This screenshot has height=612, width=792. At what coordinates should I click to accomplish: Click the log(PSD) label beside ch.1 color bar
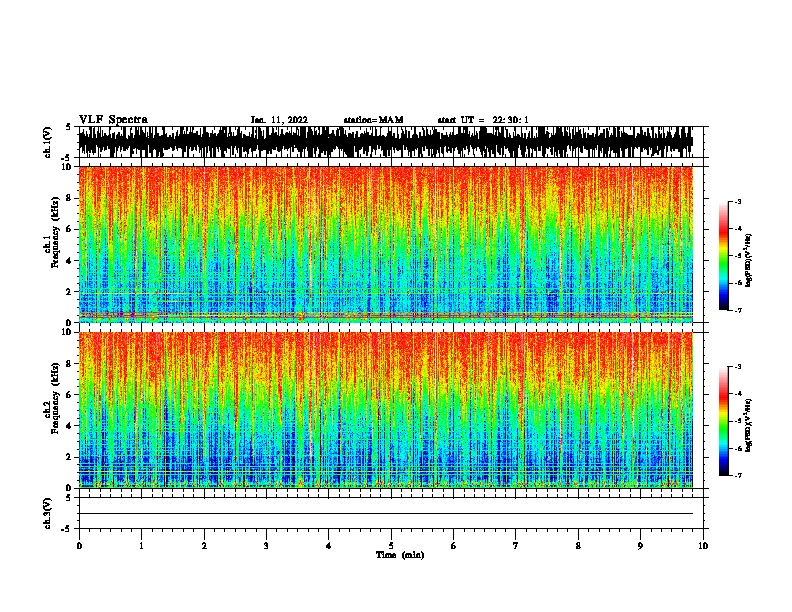[748, 260]
